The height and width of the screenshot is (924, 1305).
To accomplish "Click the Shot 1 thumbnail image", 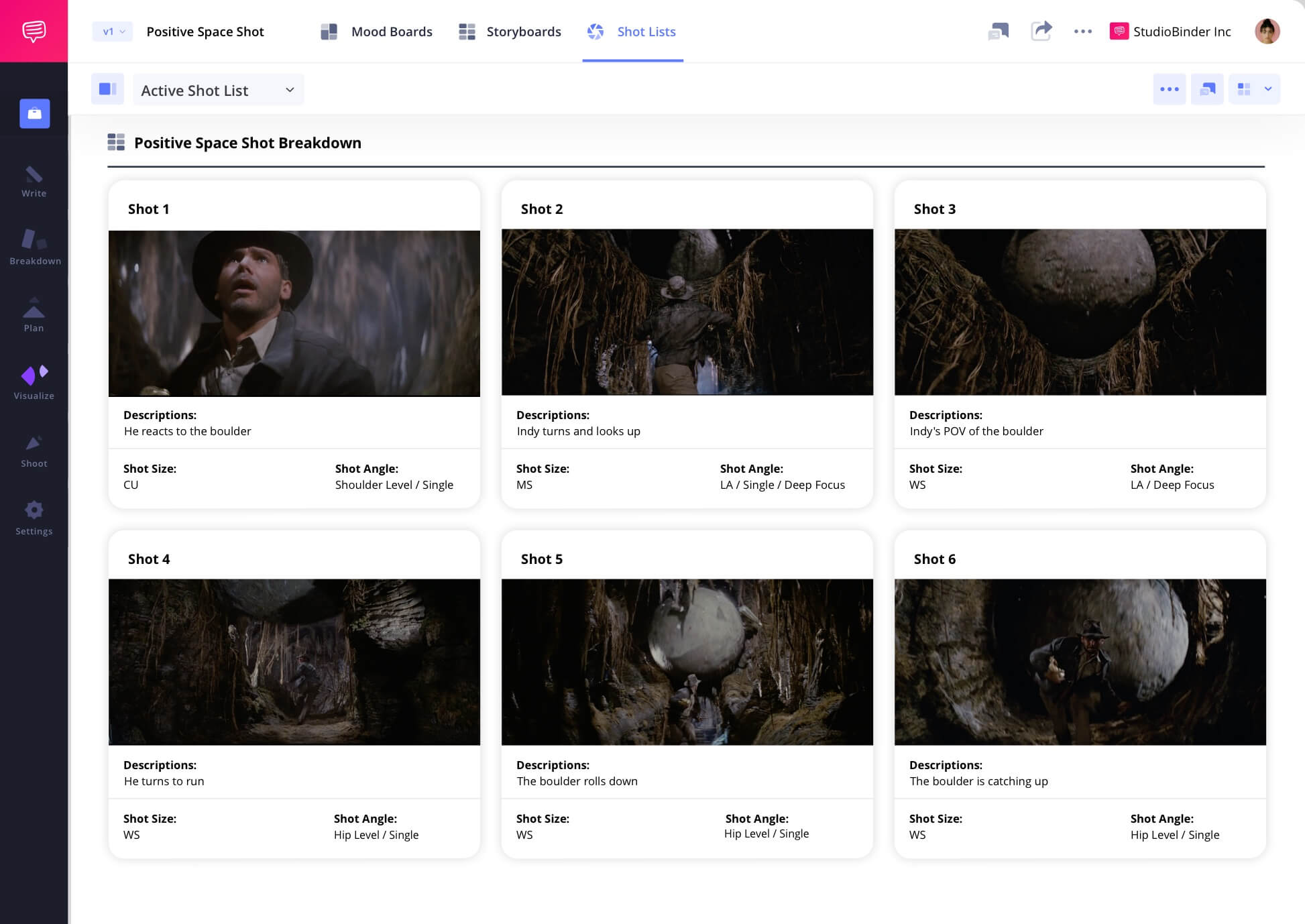I will [294, 313].
